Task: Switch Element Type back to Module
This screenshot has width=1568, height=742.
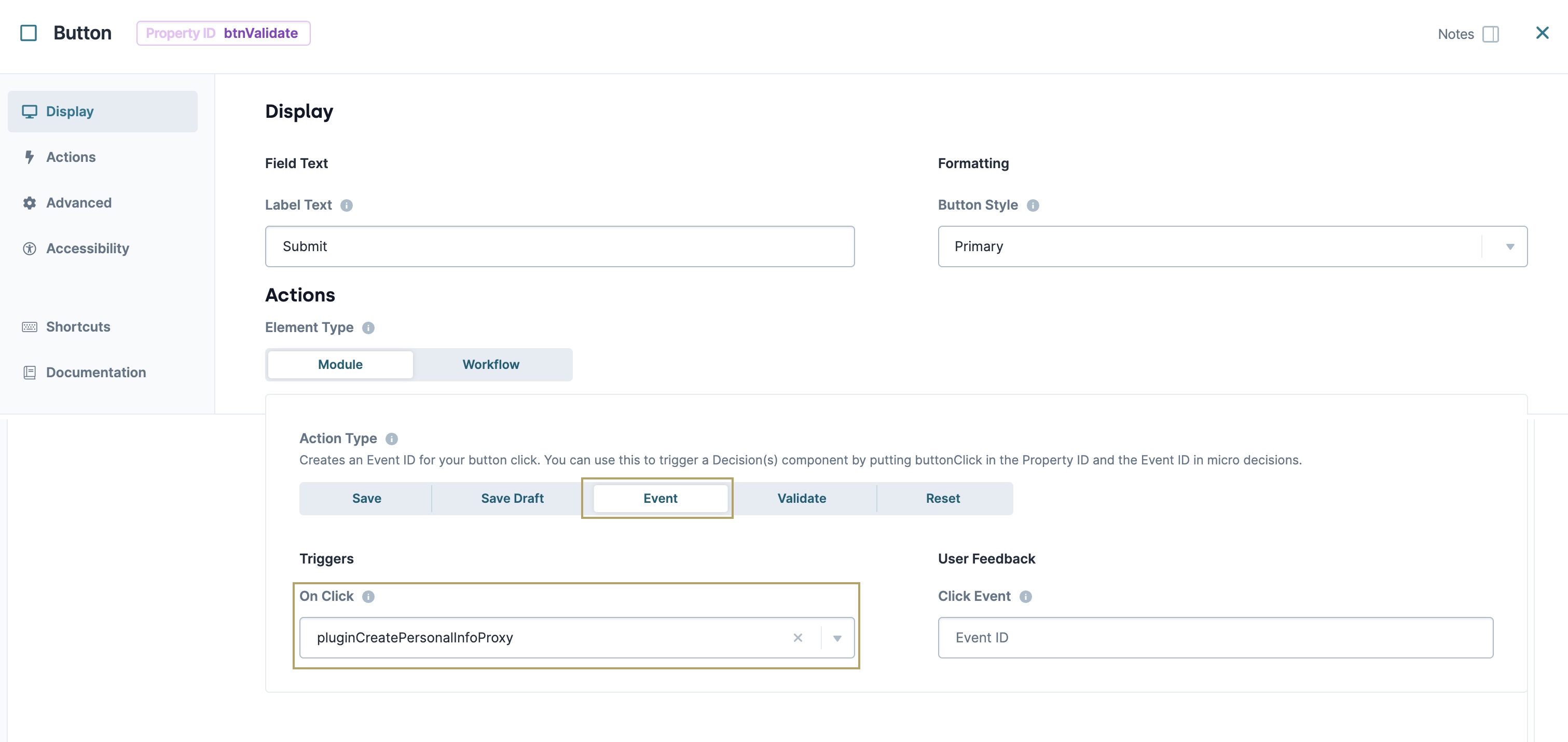Action: click(340, 364)
